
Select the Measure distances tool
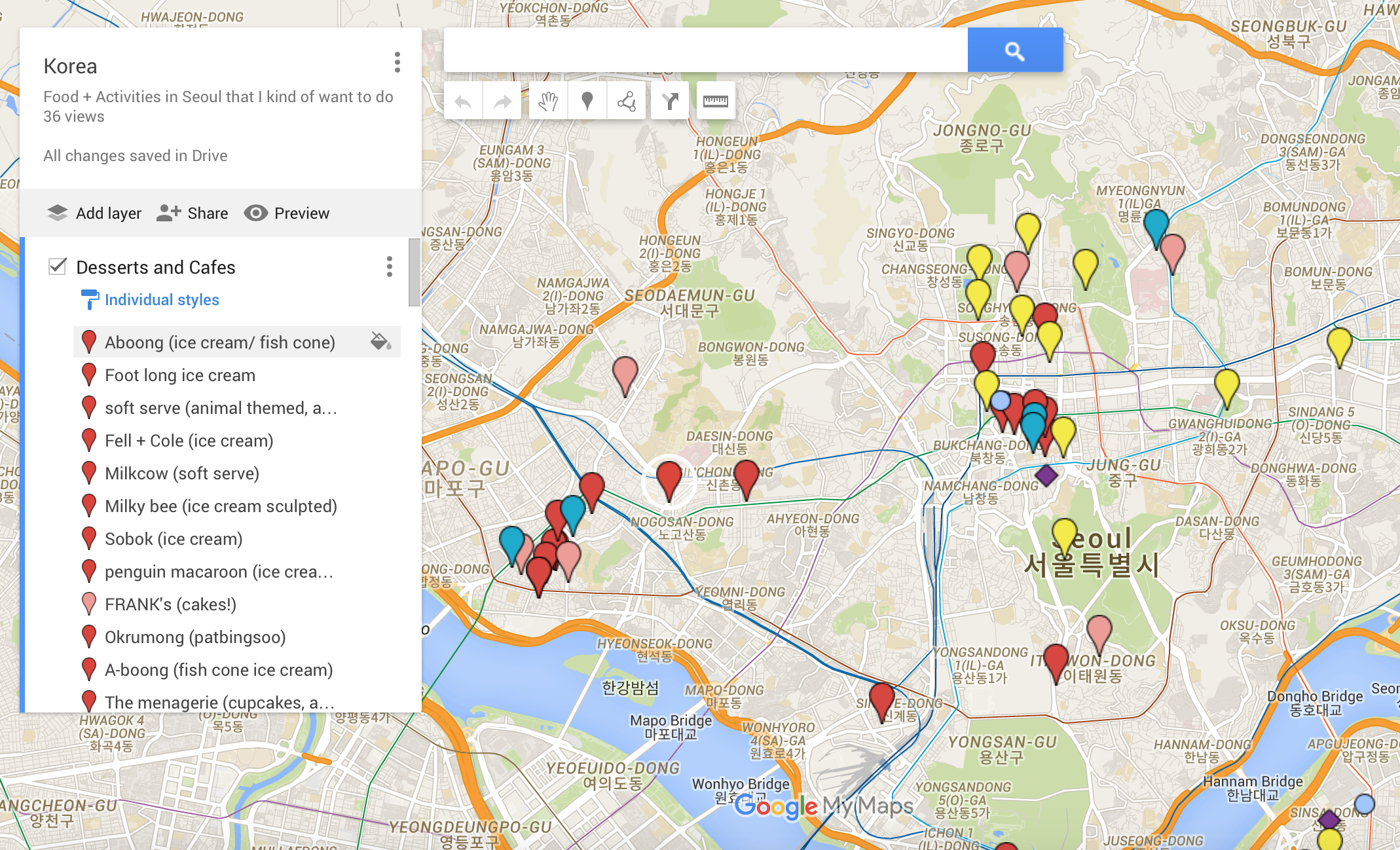click(x=715, y=100)
